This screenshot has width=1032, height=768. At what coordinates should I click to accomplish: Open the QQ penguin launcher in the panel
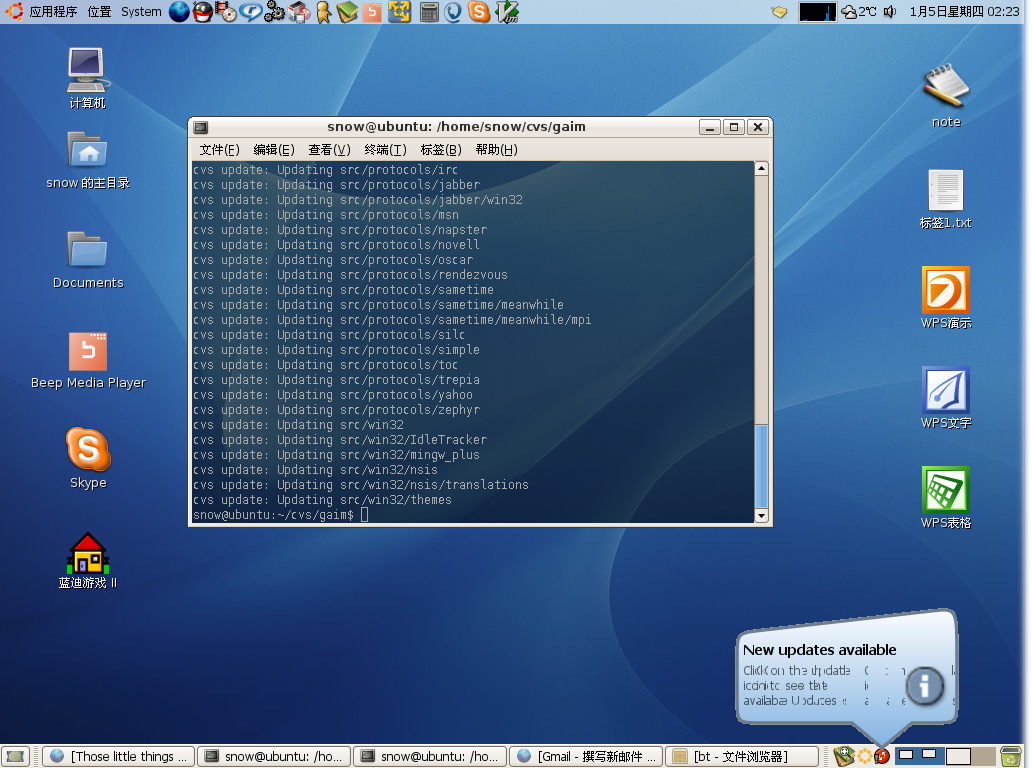[203, 12]
